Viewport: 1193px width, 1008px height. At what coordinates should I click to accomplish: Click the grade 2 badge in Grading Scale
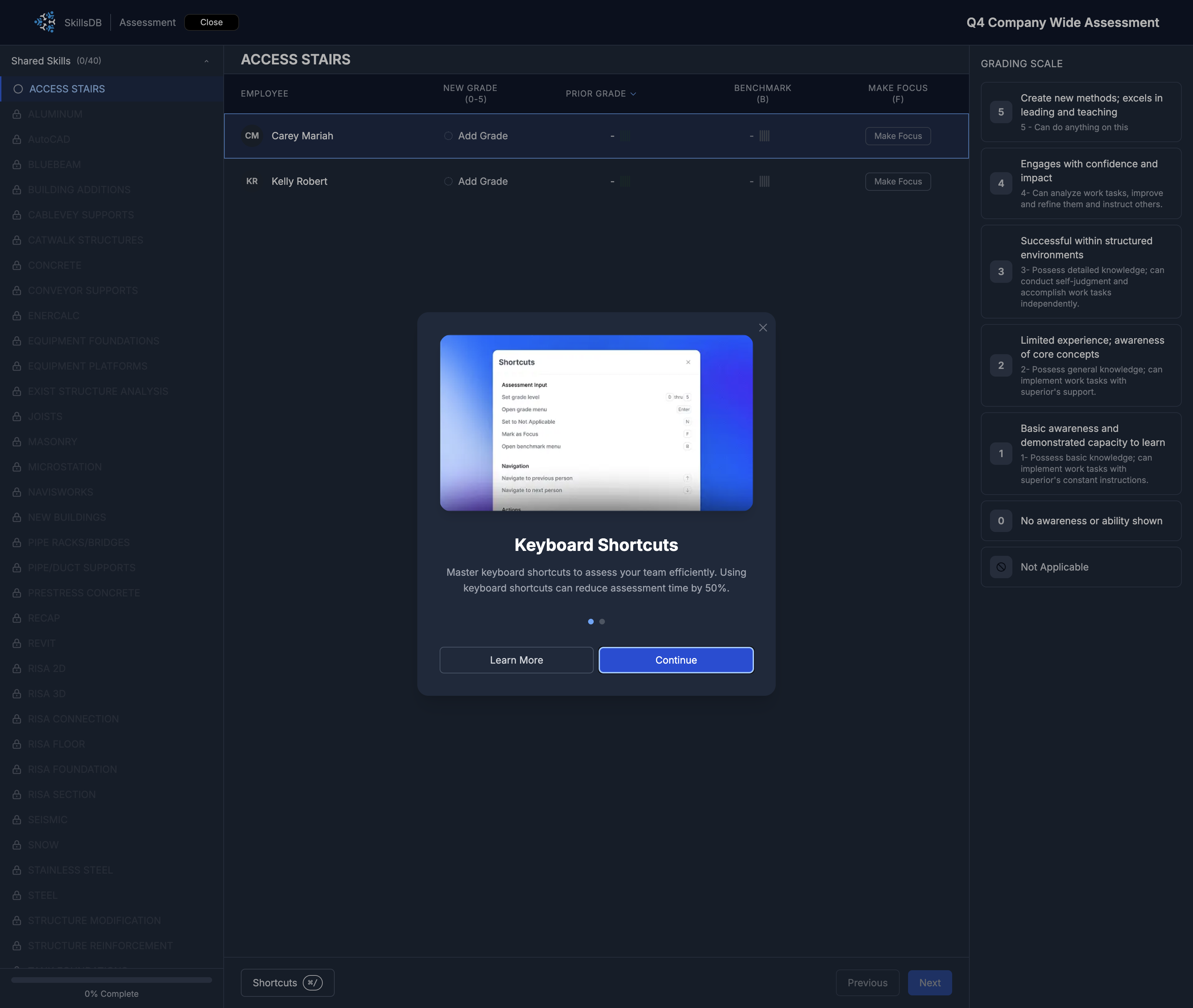(x=1001, y=365)
